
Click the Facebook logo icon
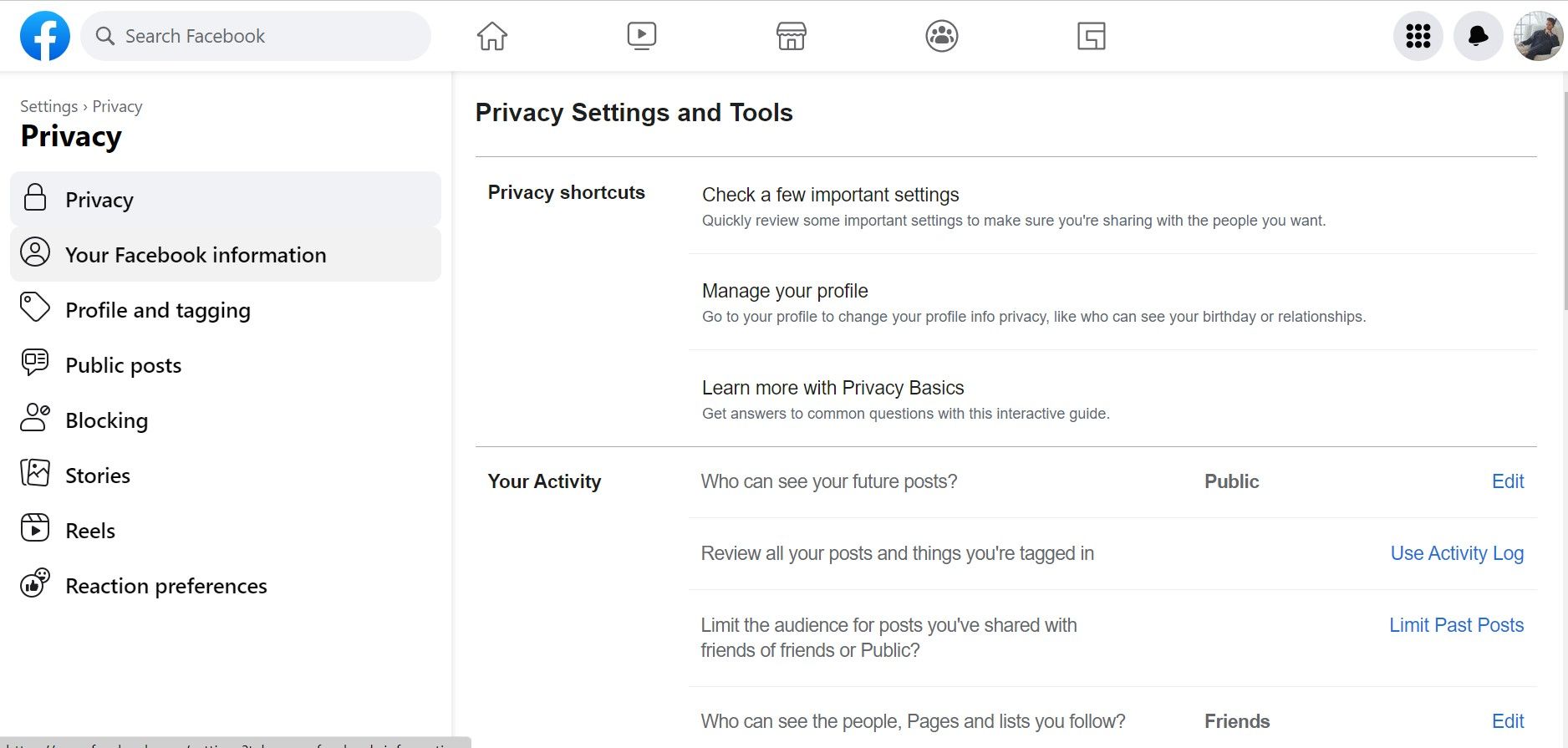point(45,36)
